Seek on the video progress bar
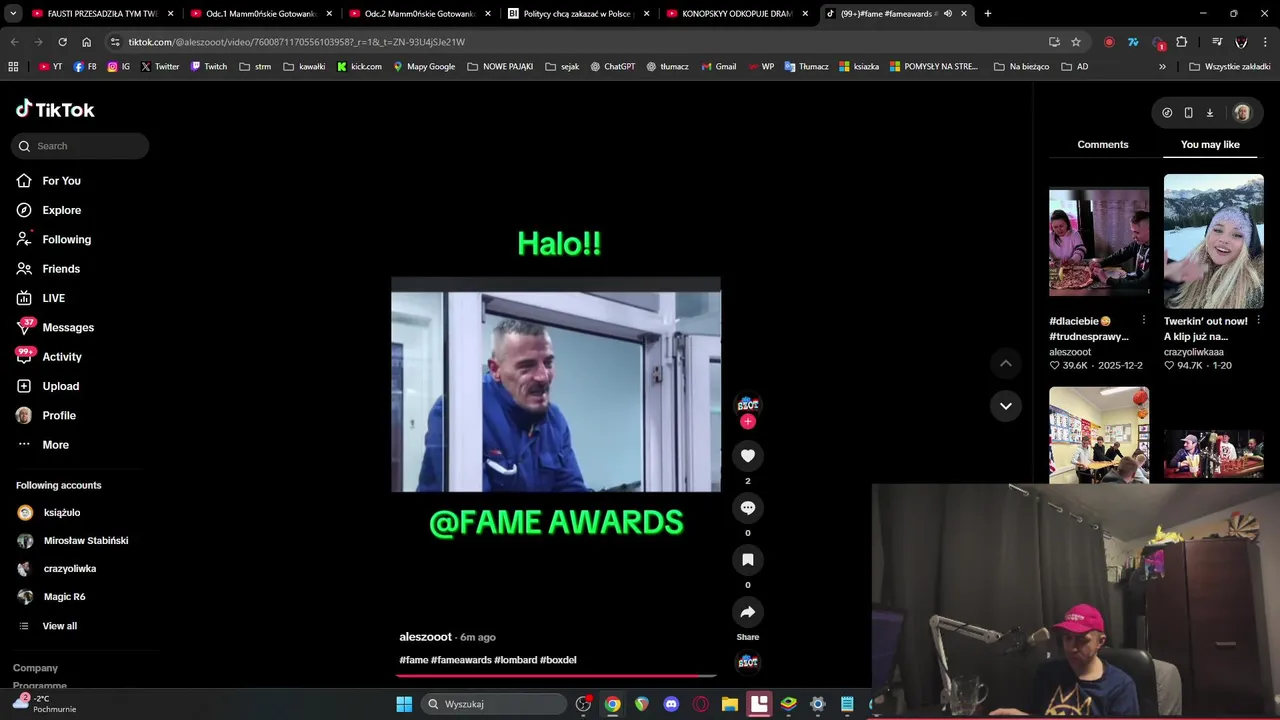 point(556,676)
